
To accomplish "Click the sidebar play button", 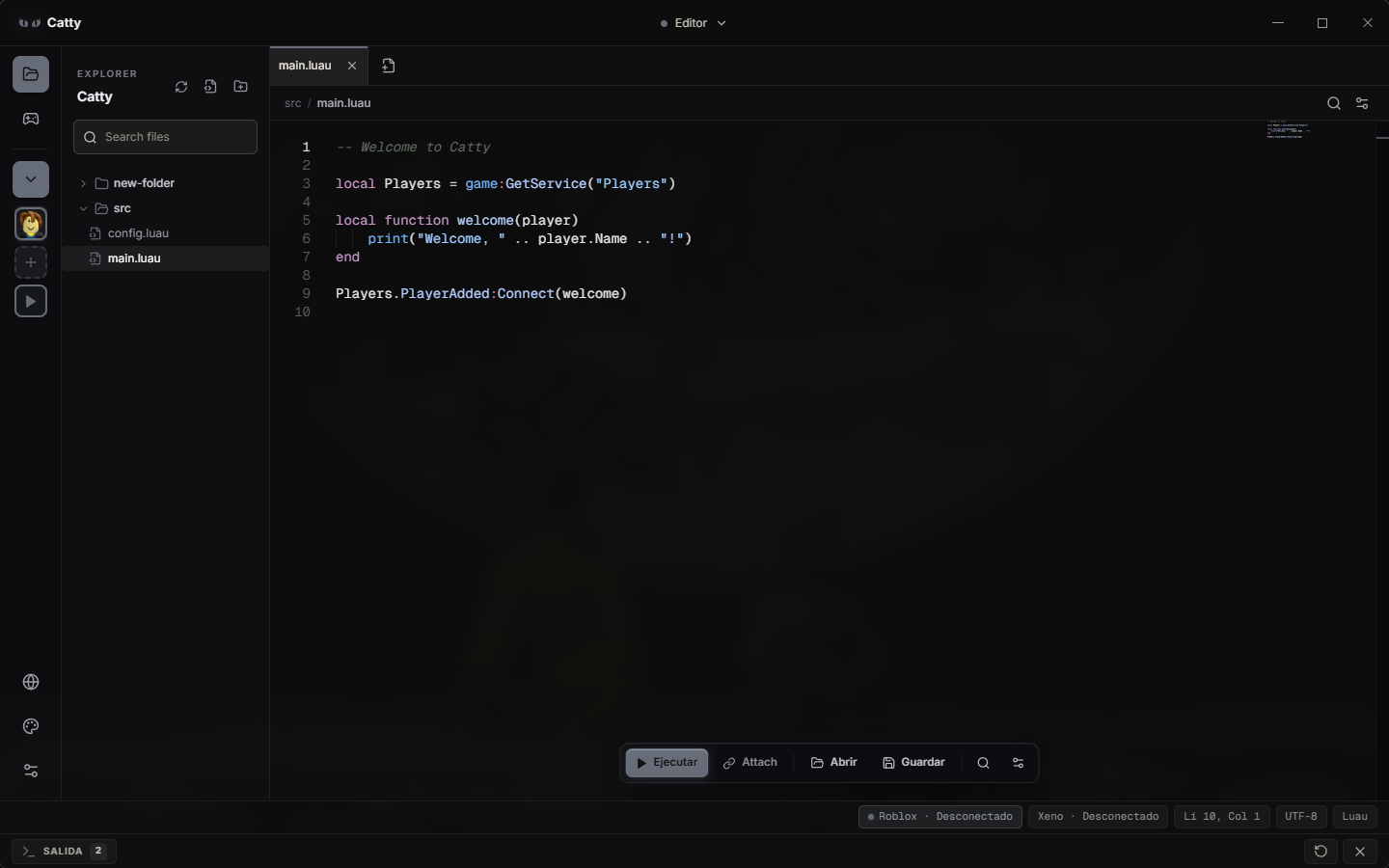I will tap(31, 301).
